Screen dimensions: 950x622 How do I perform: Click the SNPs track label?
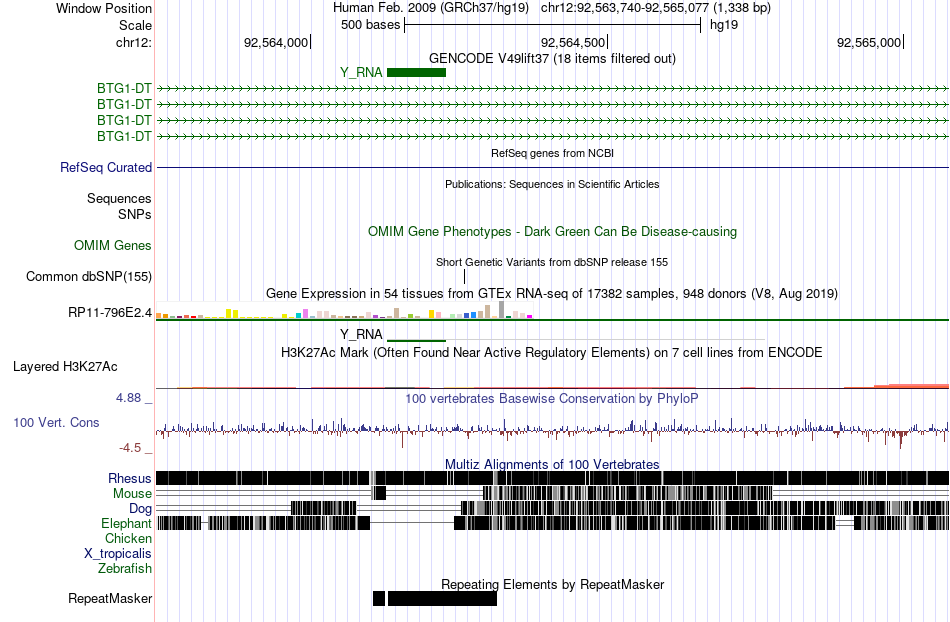click(x=135, y=214)
